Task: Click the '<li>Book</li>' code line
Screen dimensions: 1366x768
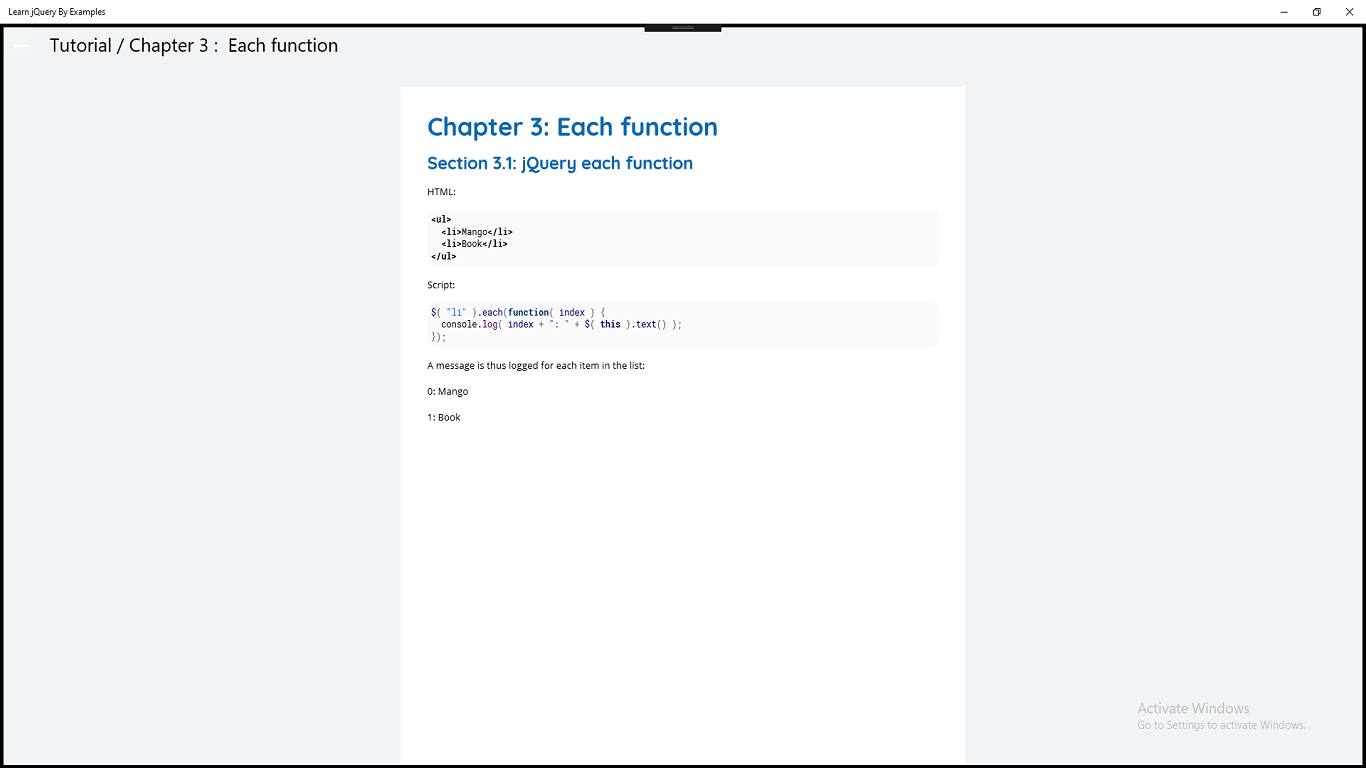Action: pos(474,244)
